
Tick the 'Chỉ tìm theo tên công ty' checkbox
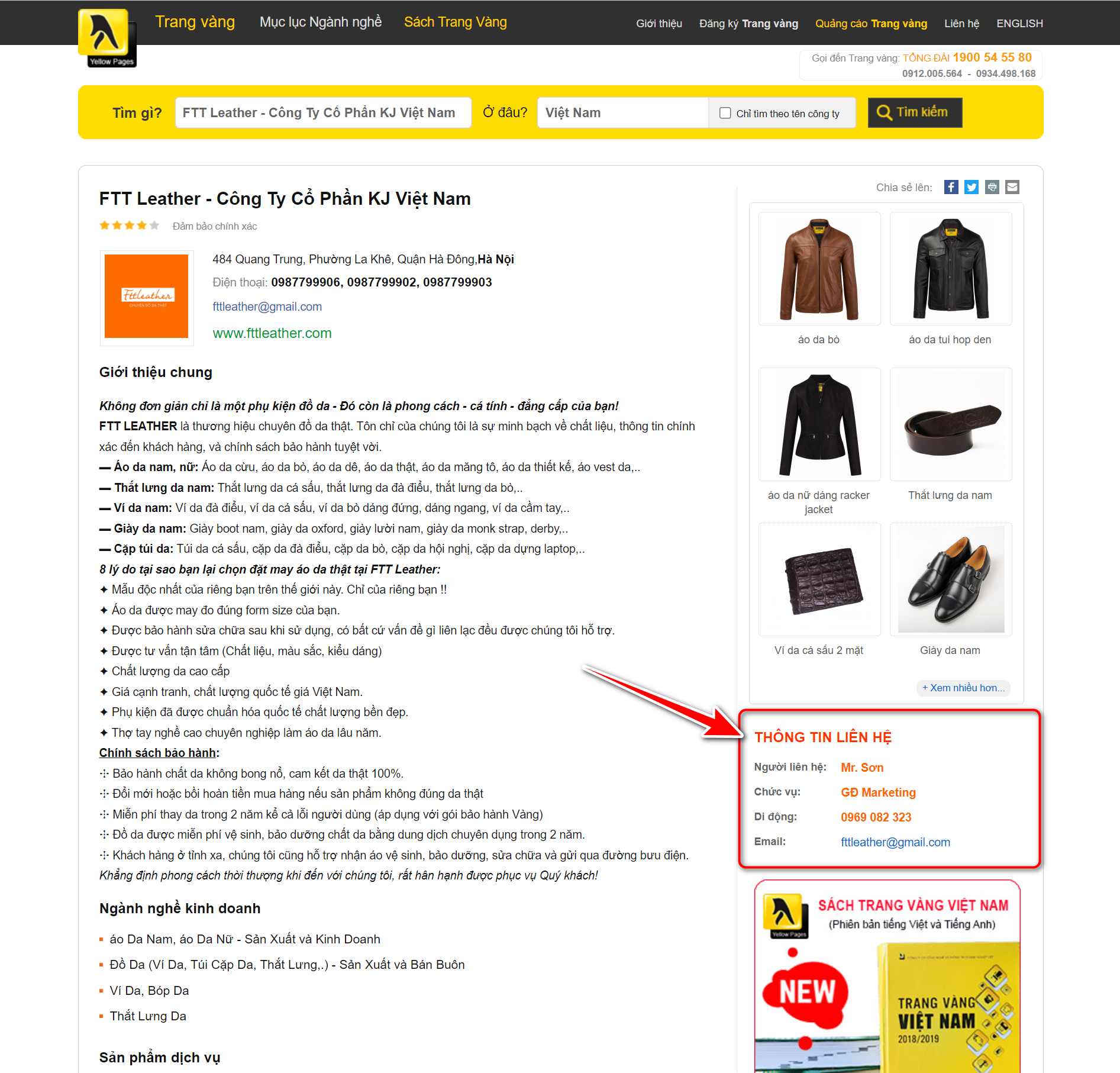pyautogui.click(x=725, y=113)
